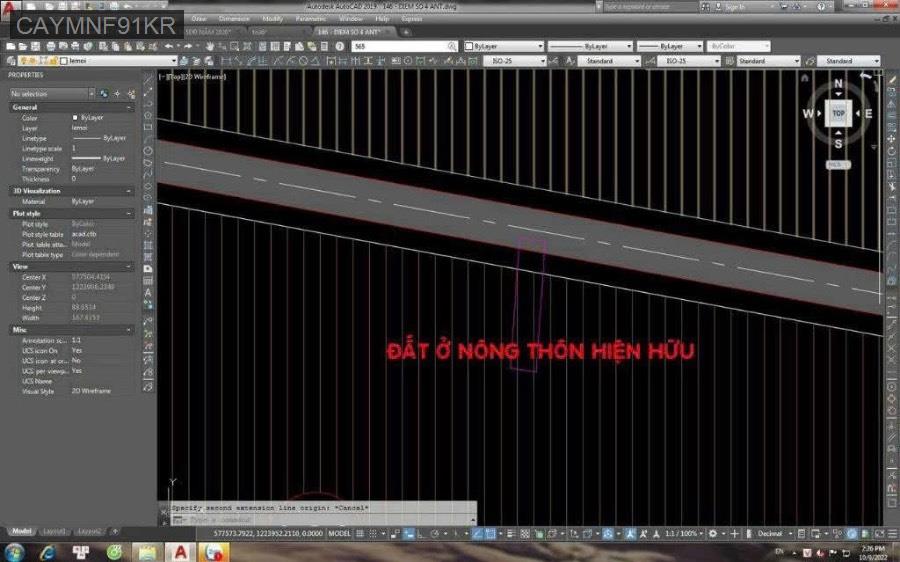The image size is (900, 562).
Task: Select the Line tool in the draw toolbar
Action: click(x=148, y=78)
